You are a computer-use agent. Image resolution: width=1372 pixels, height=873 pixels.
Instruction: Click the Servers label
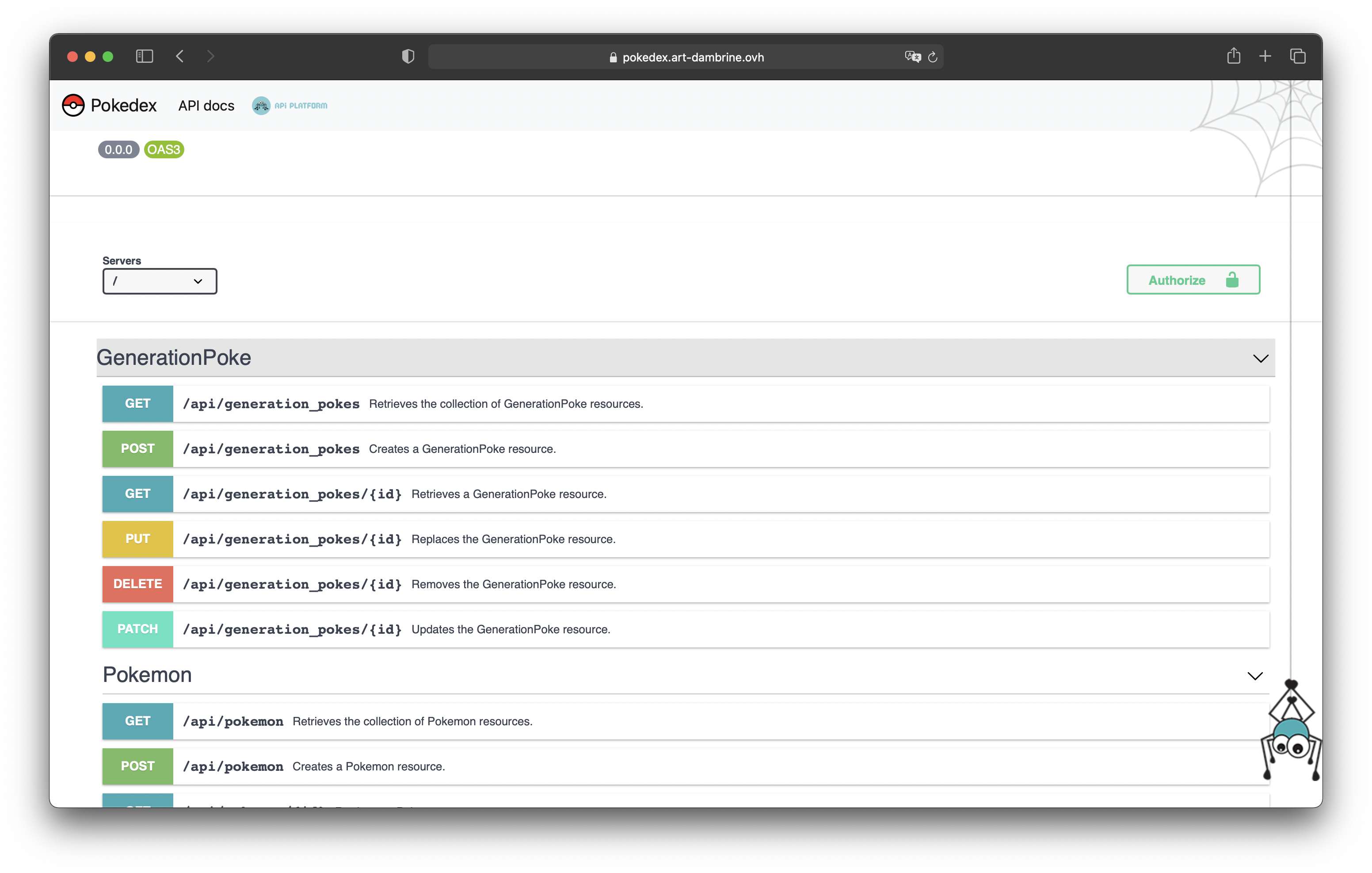(122, 260)
